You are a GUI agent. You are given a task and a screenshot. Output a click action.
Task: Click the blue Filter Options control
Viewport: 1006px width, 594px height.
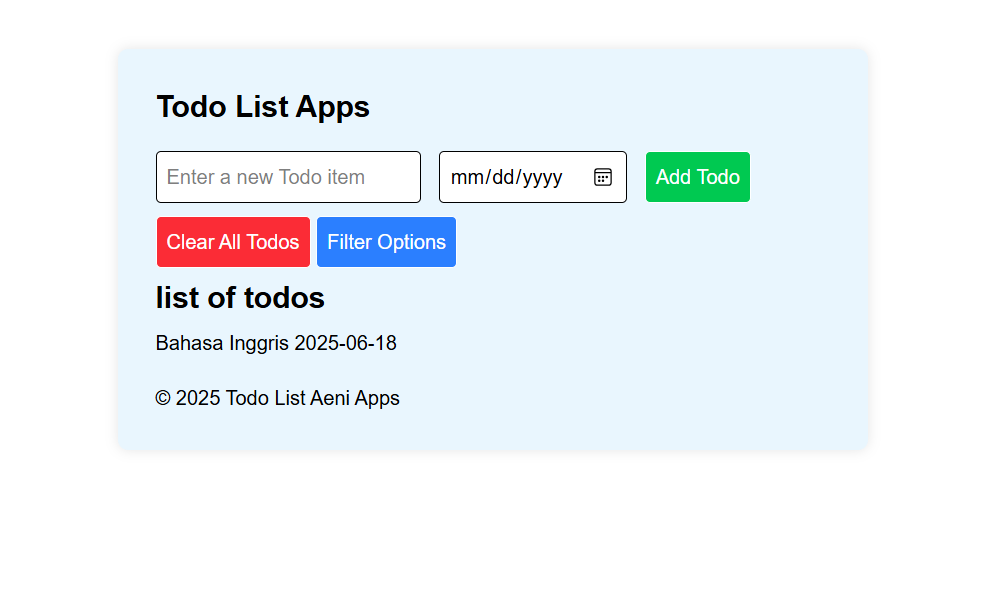(x=386, y=242)
